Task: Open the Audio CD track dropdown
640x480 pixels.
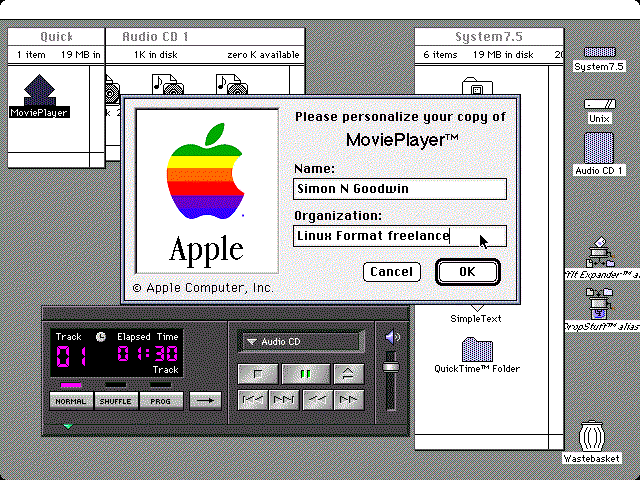Action: 301,342
